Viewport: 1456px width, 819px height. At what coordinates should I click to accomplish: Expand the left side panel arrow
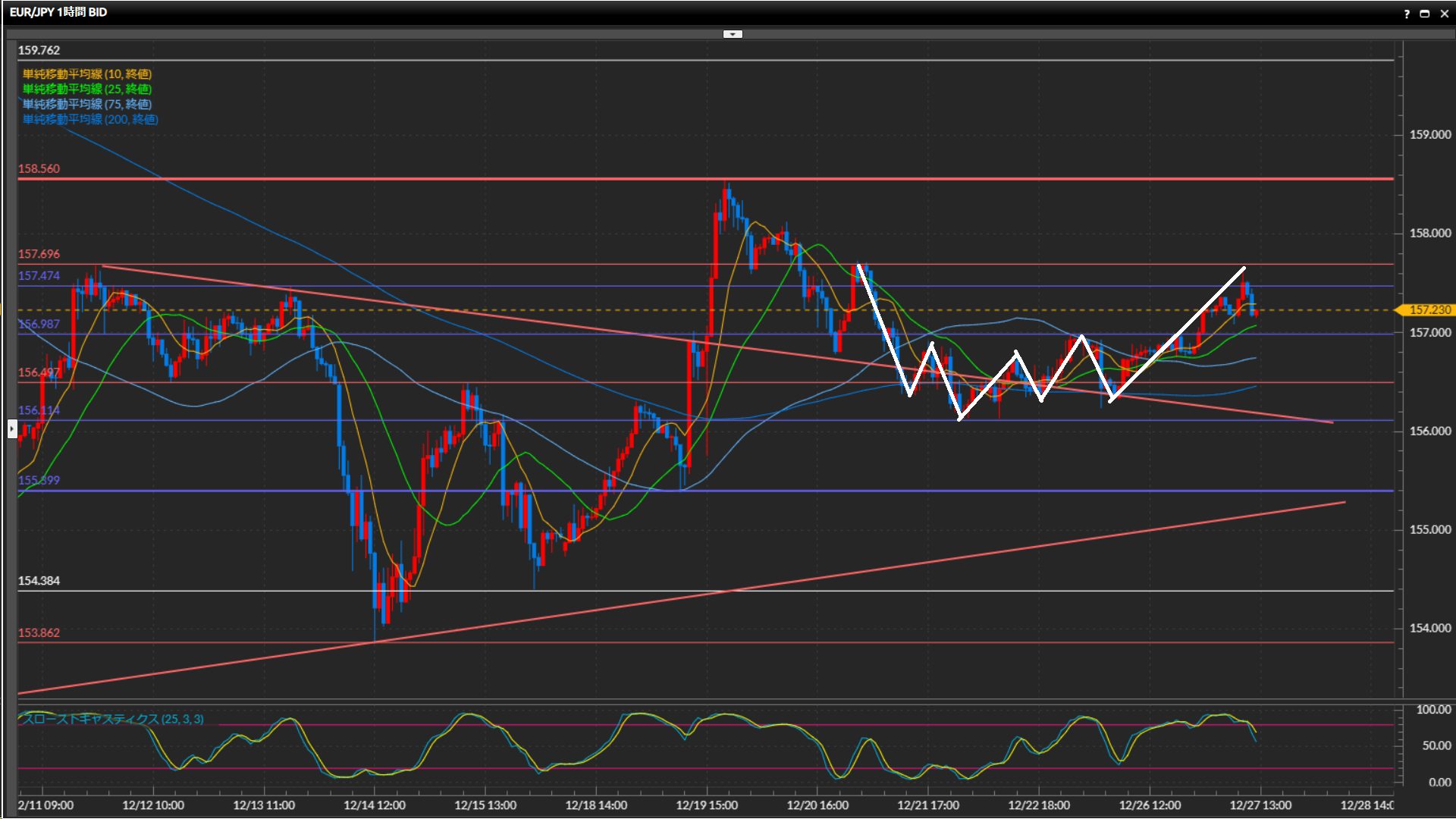point(12,429)
